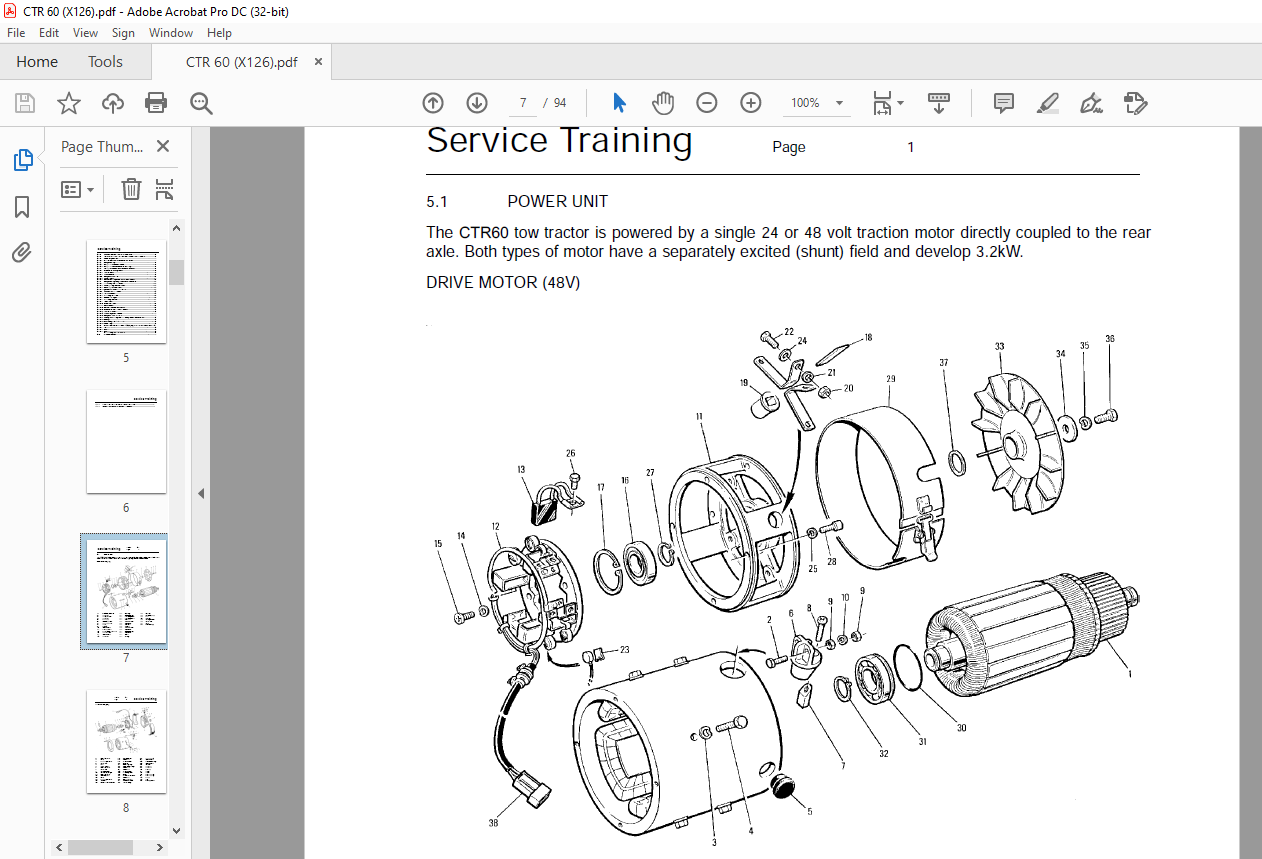The image size is (1262, 859).
Task: Go to next page arrow
Action: (x=477, y=103)
